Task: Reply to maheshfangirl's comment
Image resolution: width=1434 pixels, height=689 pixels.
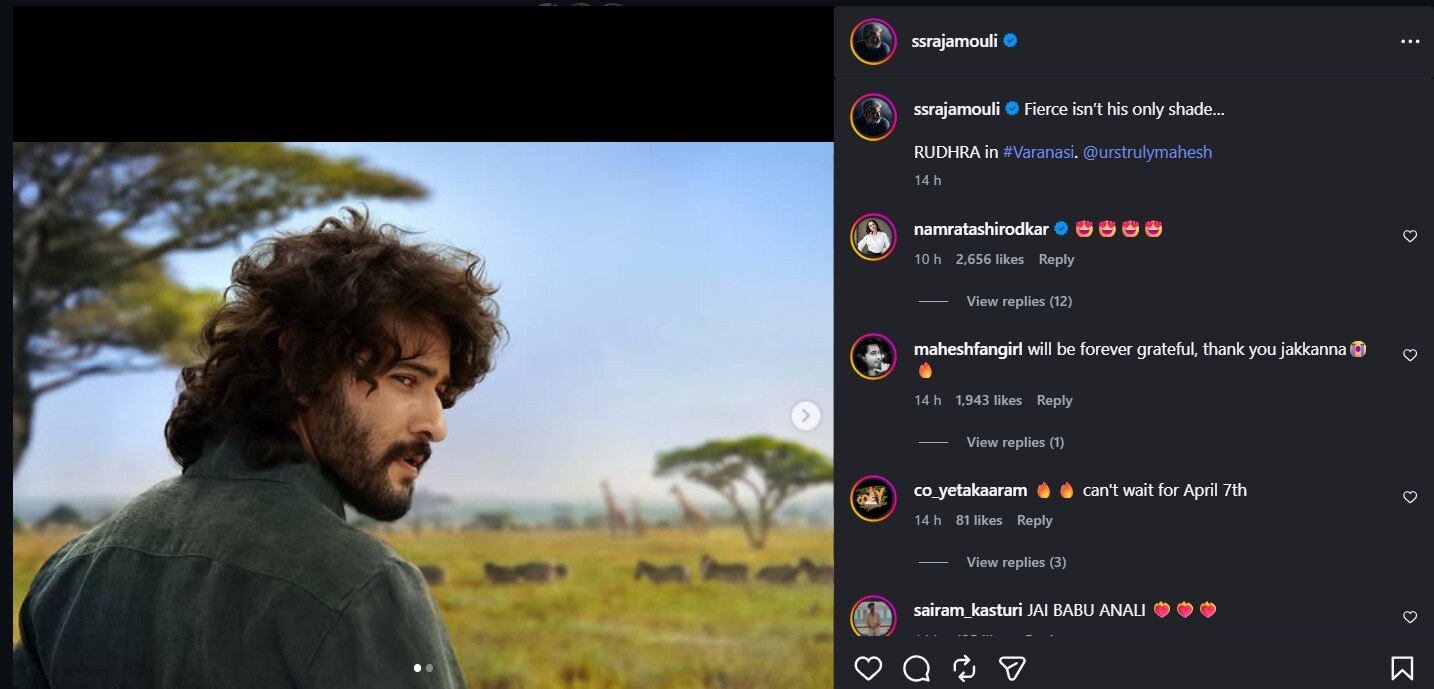Action: 1054,400
